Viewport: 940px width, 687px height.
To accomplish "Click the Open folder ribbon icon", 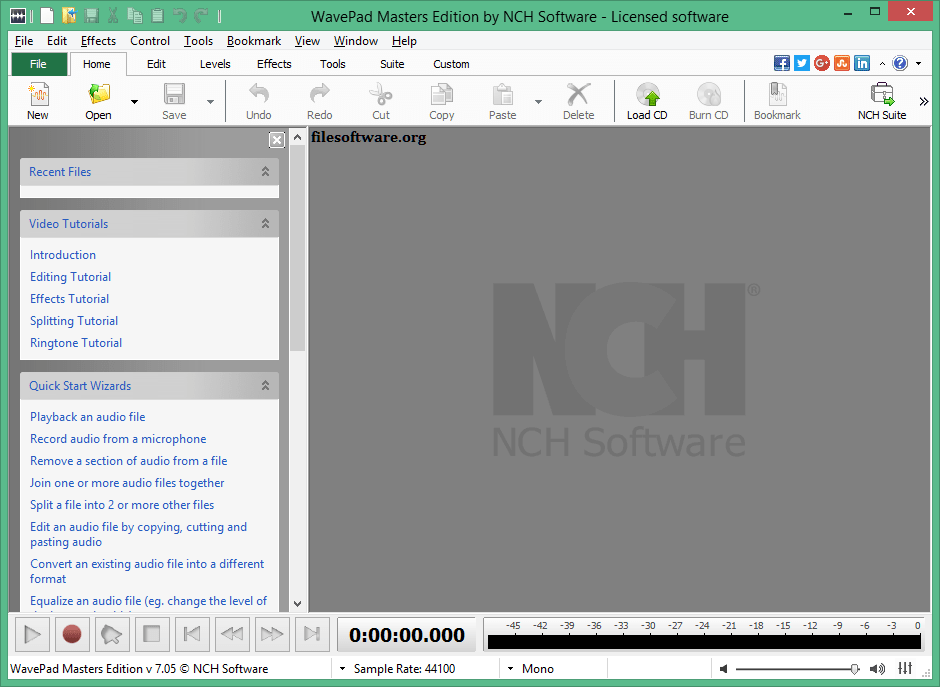I will click(99, 95).
